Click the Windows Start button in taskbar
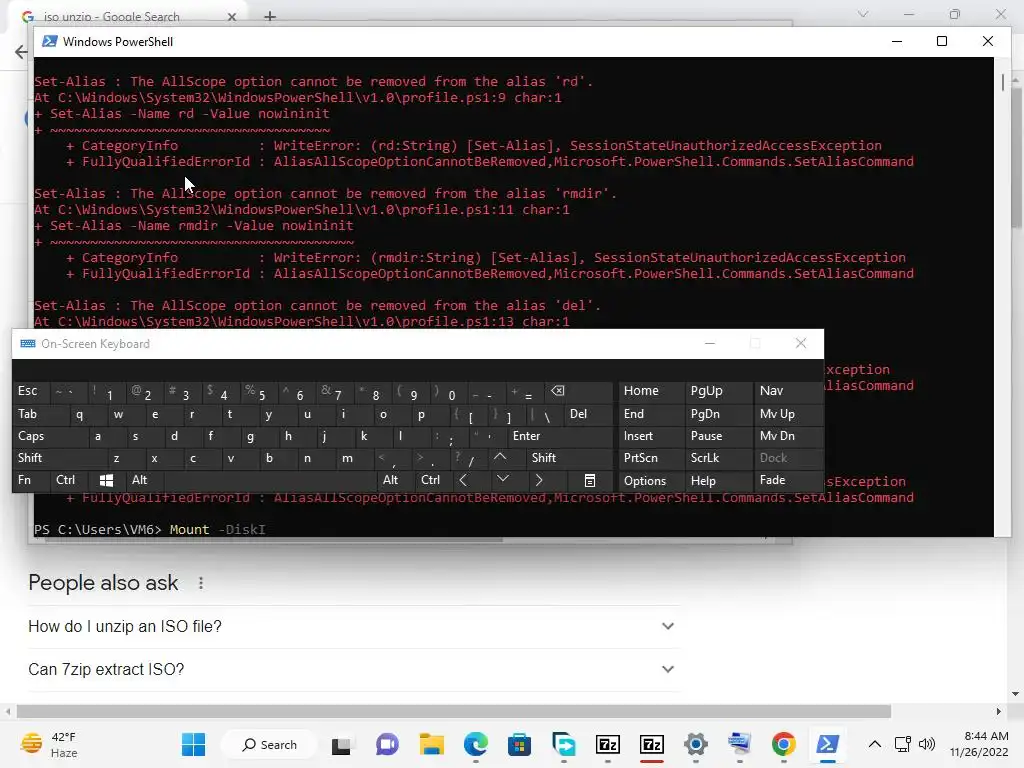The height and width of the screenshot is (768, 1024). (x=193, y=744)
